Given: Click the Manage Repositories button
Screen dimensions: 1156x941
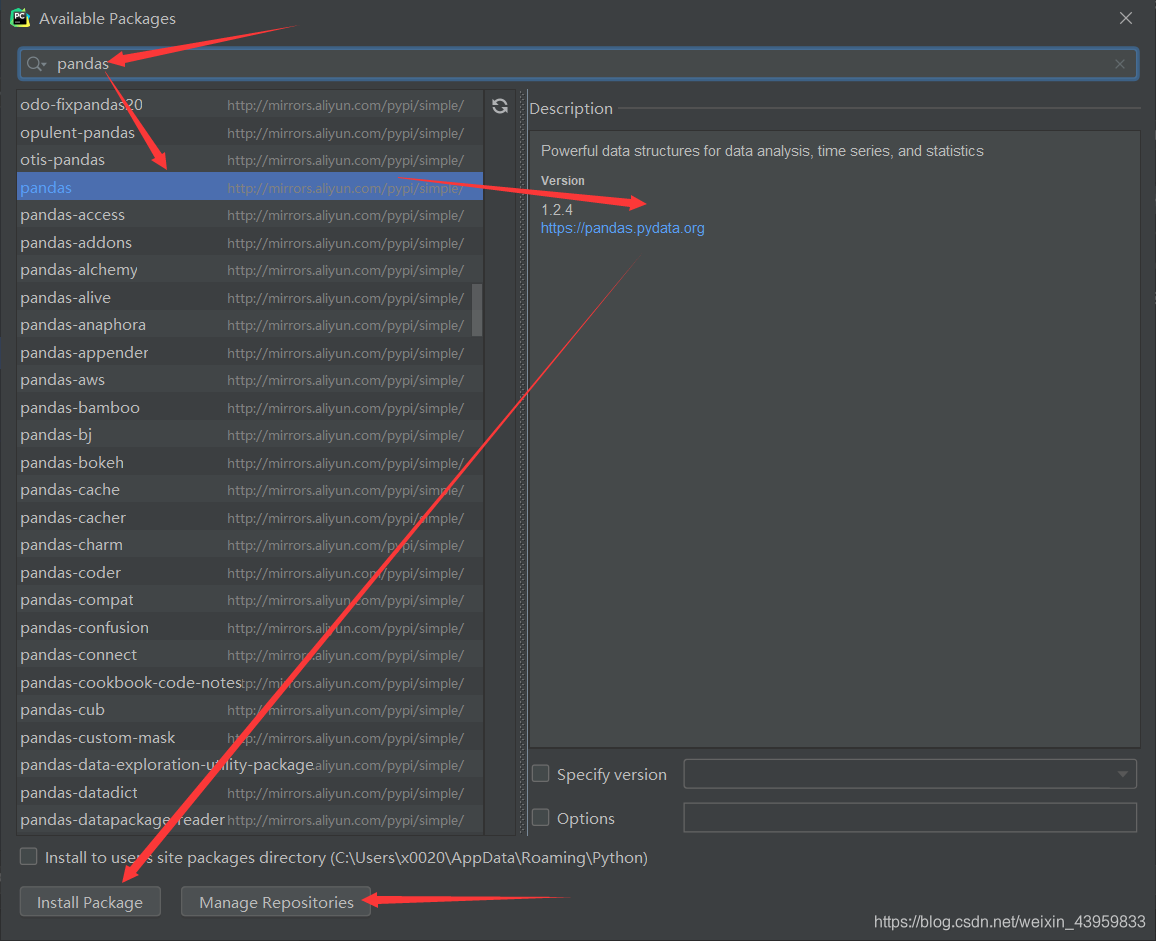Looking at the screenshot, I should [276, 902].
